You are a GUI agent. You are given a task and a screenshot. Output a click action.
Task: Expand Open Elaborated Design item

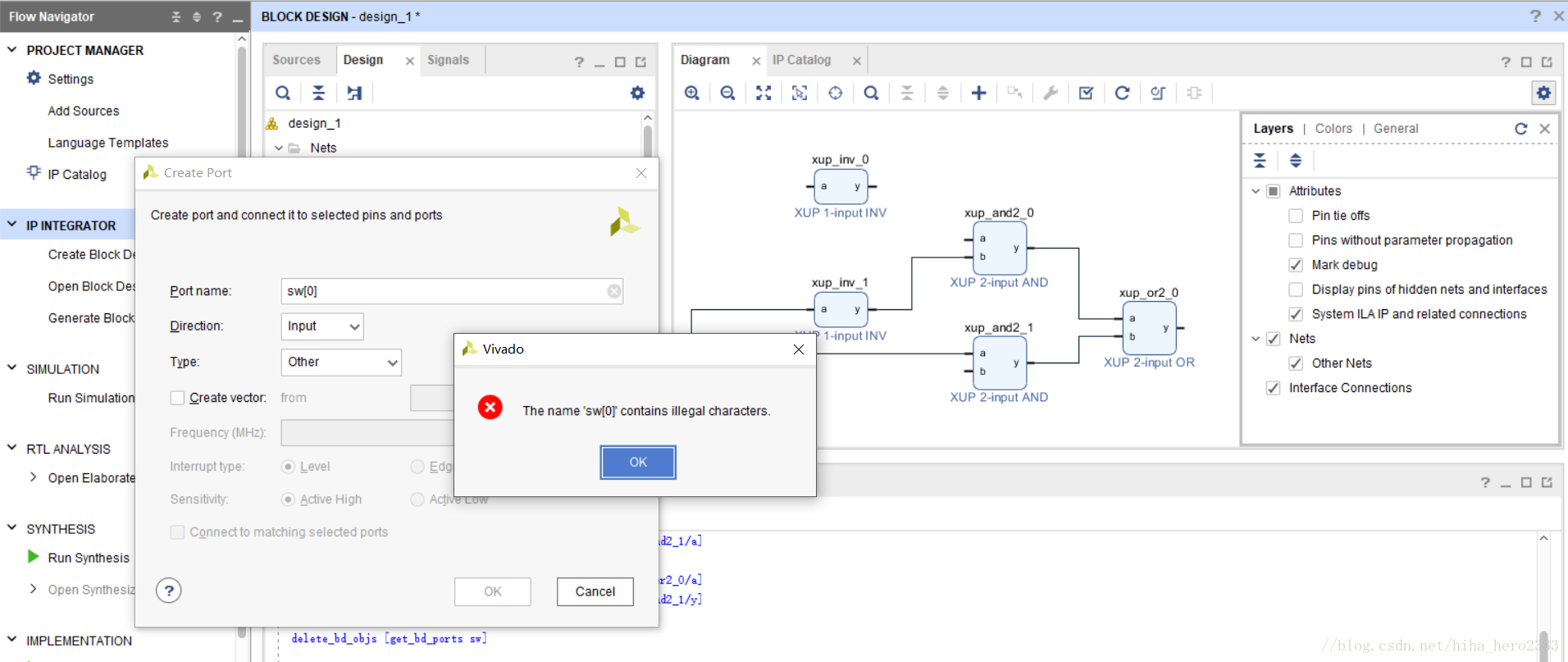pyautogui.click(x=33, y=477)
